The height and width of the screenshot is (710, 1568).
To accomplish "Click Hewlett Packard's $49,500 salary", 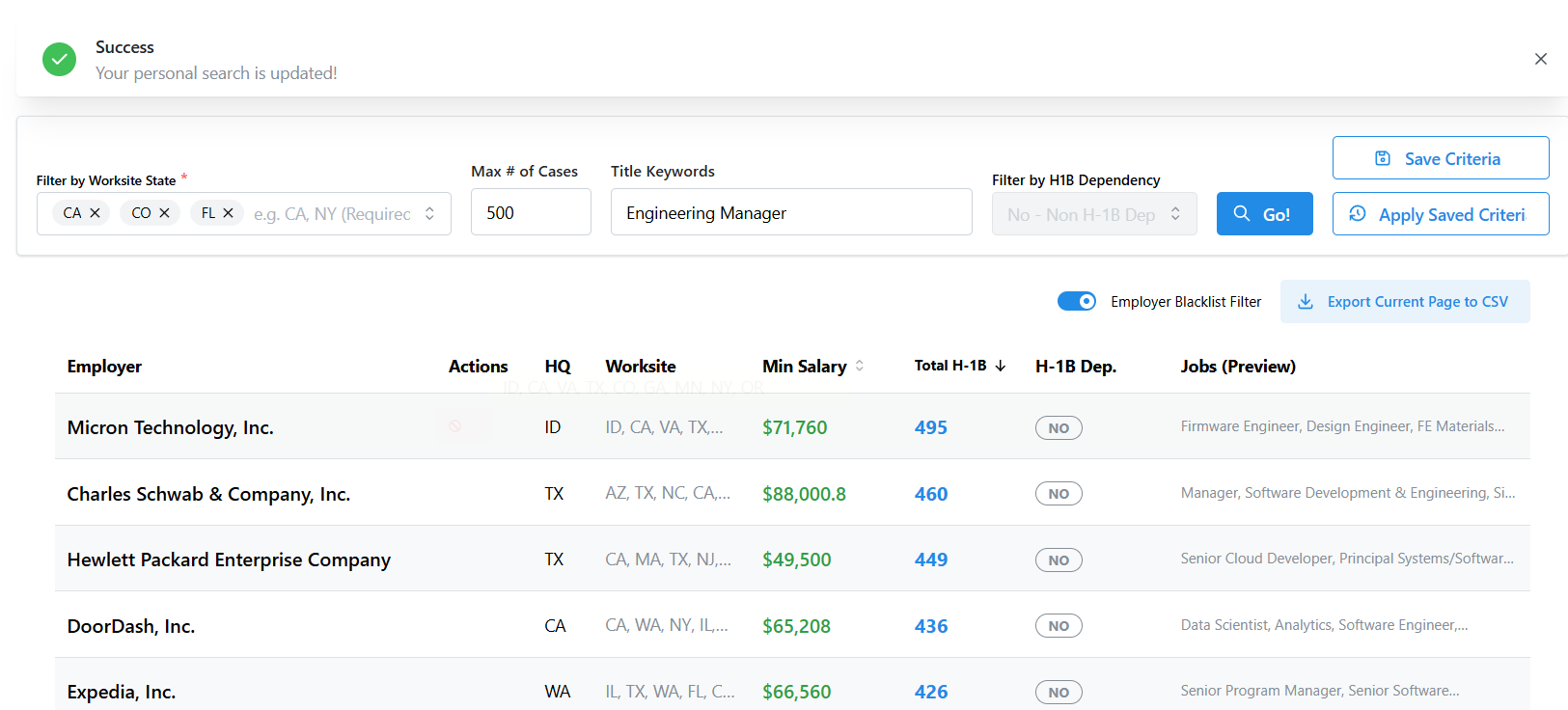I will click(796, 560).
